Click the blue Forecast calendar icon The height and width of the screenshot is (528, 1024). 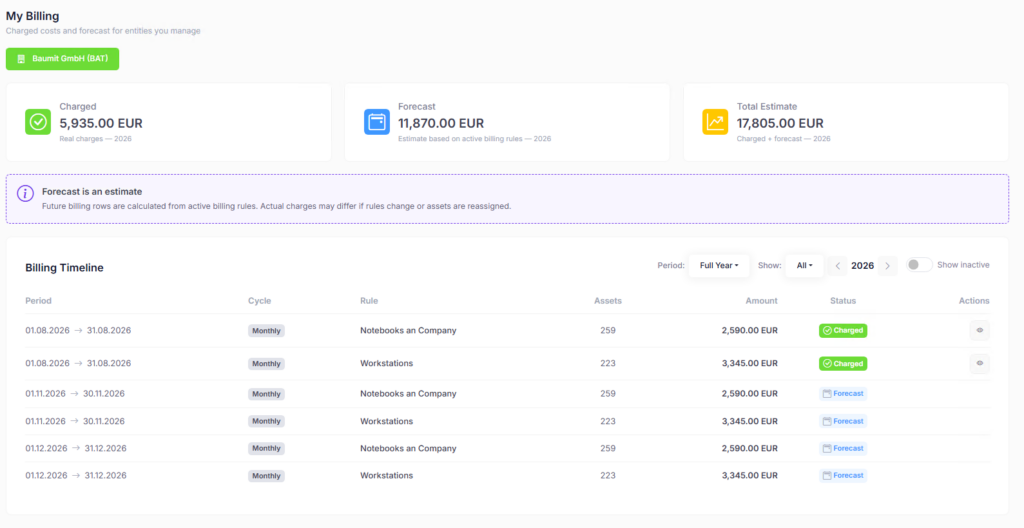377,122
